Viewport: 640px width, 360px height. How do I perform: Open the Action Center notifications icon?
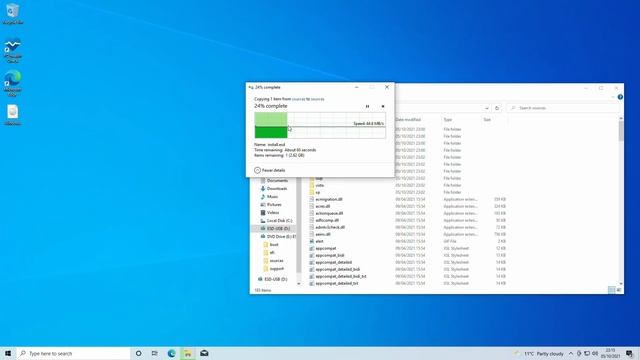pyautogui.click(x=629, y=353)
